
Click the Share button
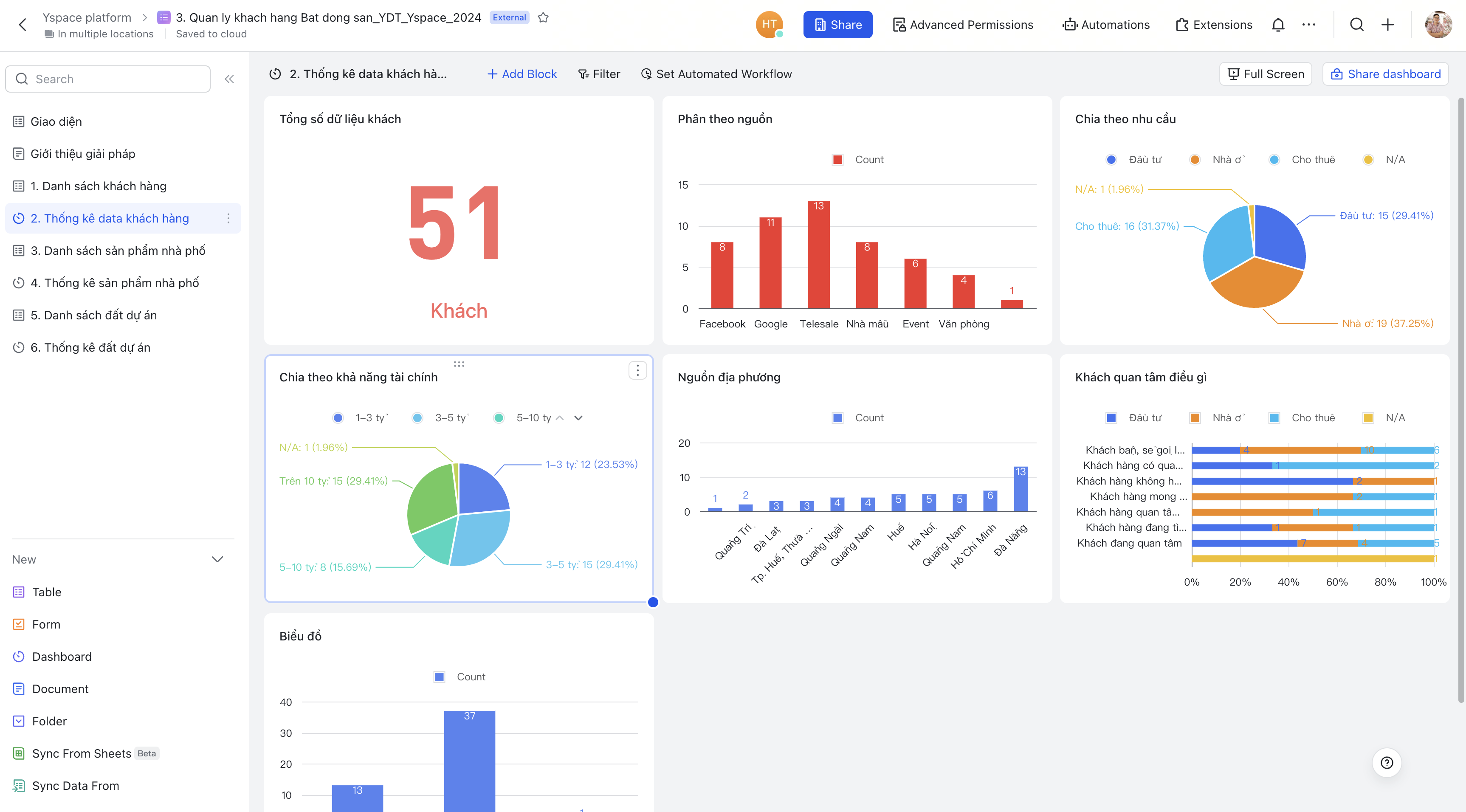[838, 25]
